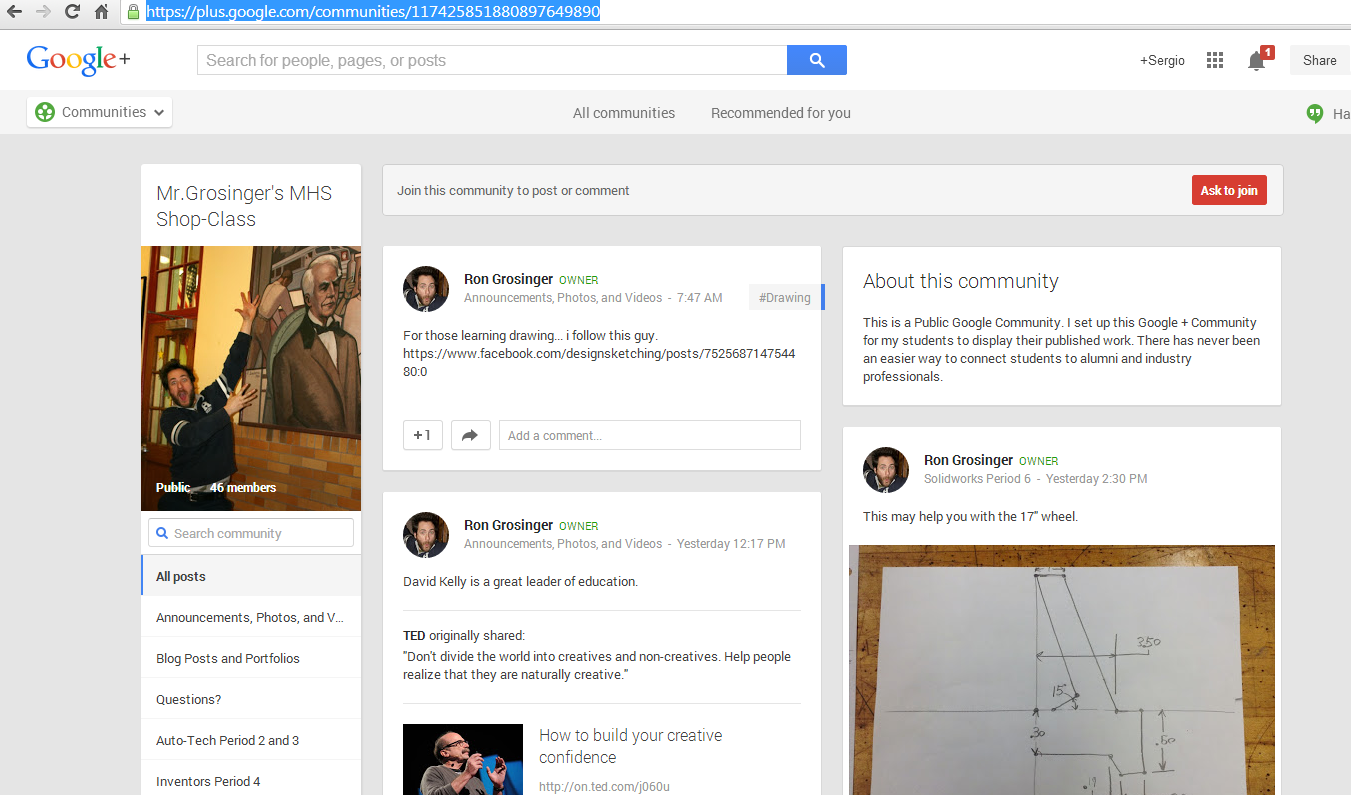Switch to Recommended for you tab
This screenshot has width=1351, height=795.
pyautogui.click(x=781, y=113)
